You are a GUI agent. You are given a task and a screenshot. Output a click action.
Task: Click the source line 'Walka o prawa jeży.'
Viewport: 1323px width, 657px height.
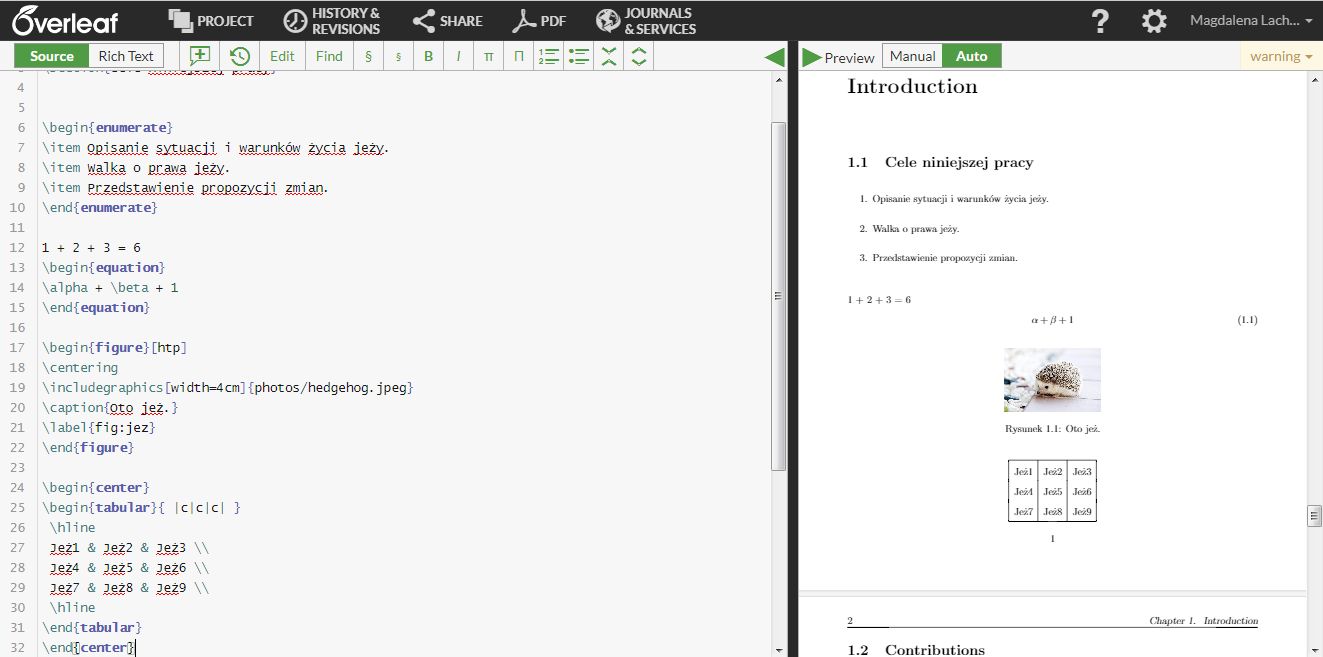tap(136, 167)
